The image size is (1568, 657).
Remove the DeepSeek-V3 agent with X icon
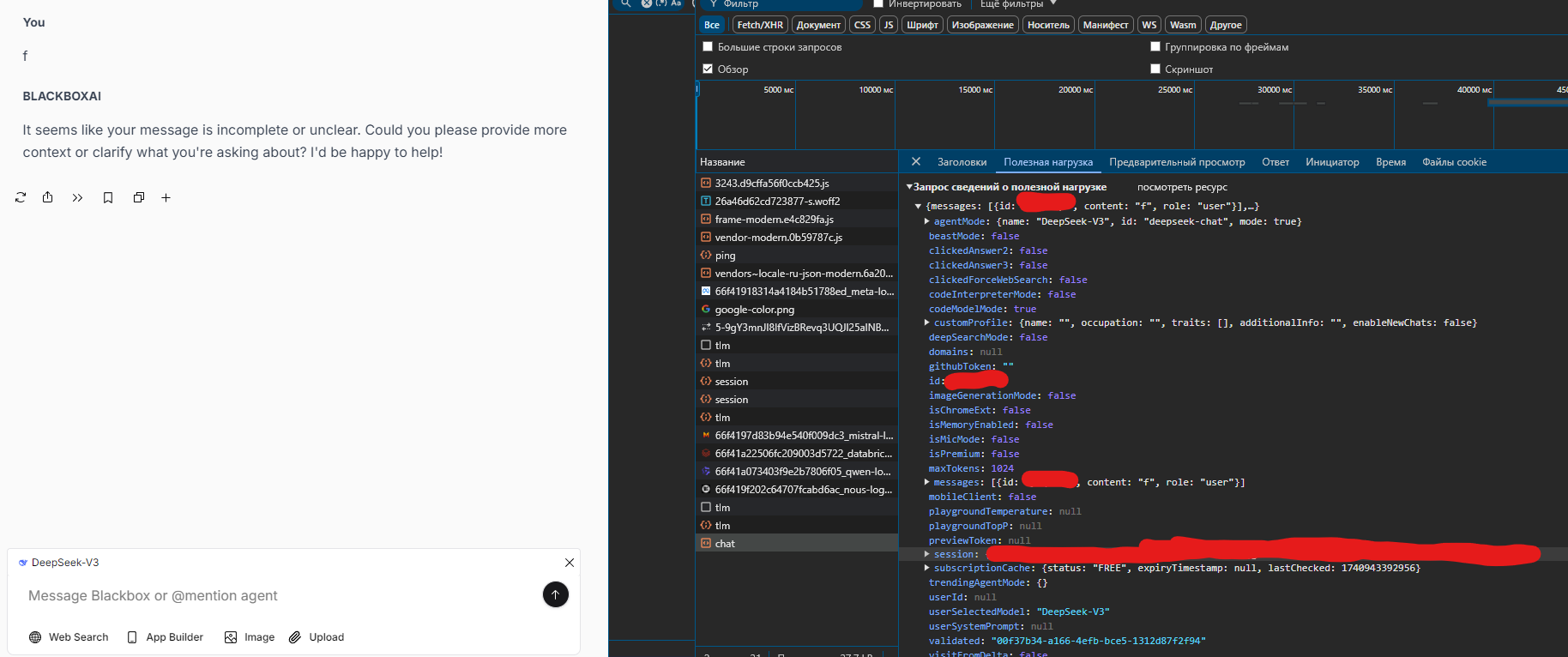tap(570, 563)
